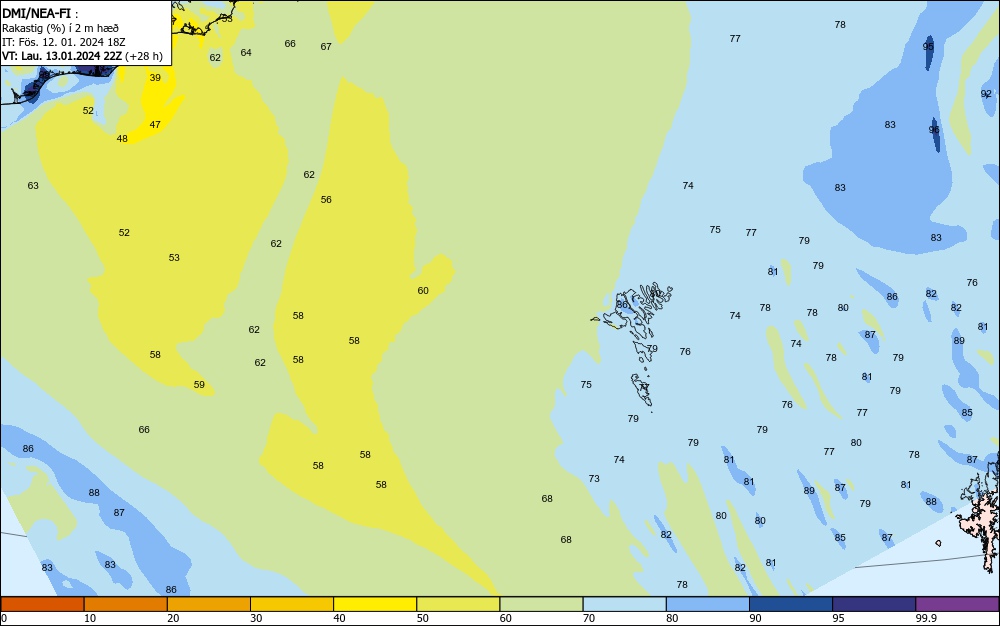Select the '(+28 h)' forecast offset text
1000x626 pixels.
[x=144, y=56]
